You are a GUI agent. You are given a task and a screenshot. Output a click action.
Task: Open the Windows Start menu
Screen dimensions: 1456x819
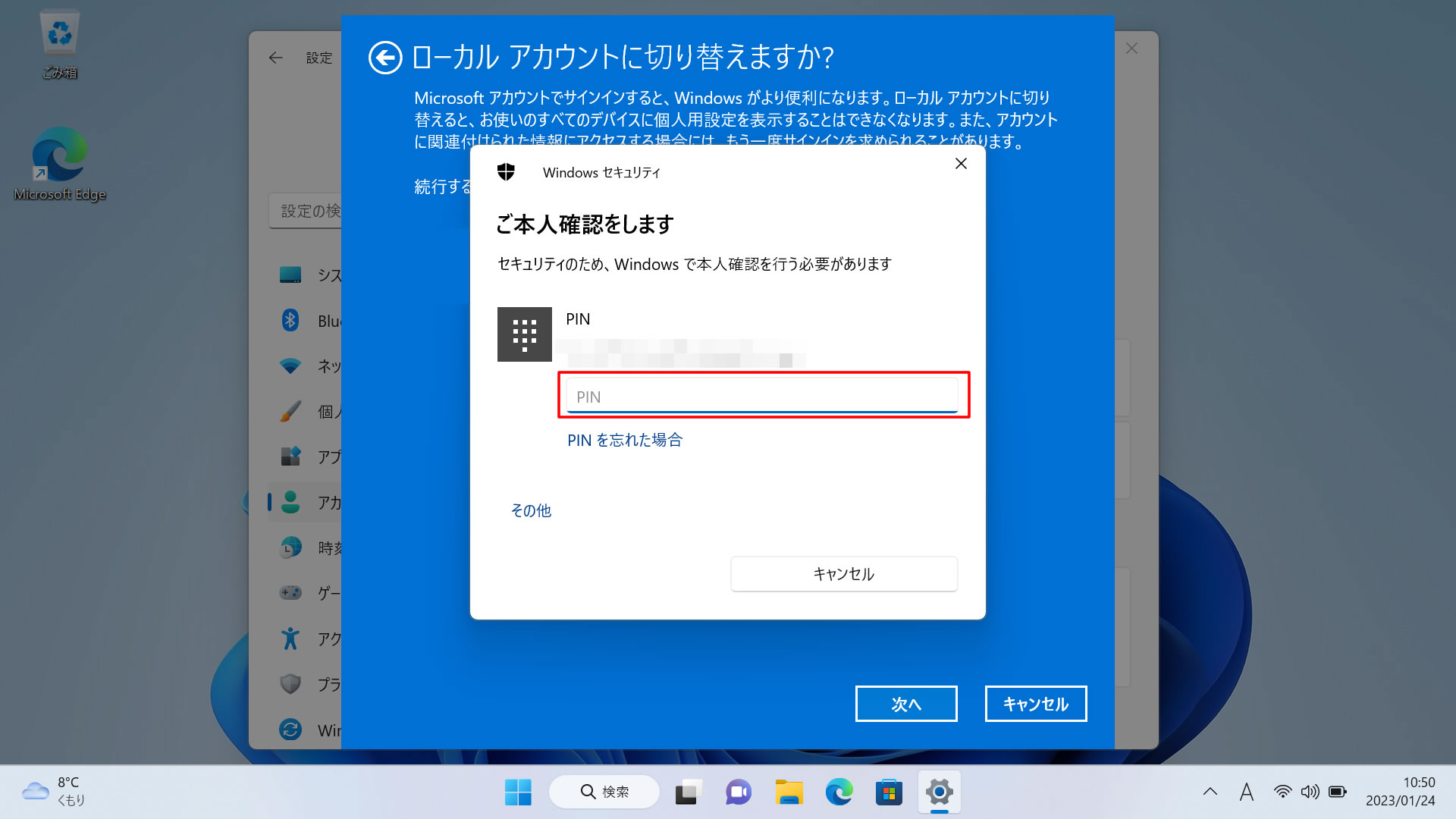point(518,792)
